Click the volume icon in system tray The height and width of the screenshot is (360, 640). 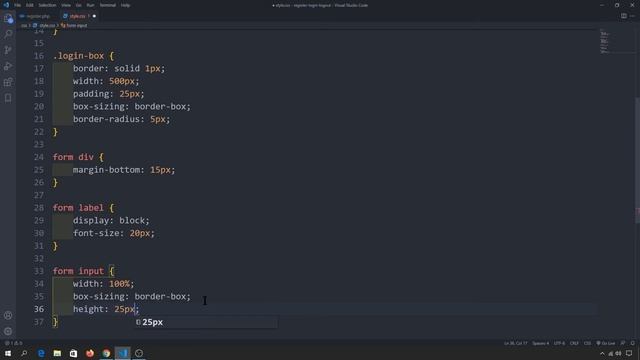618,353
